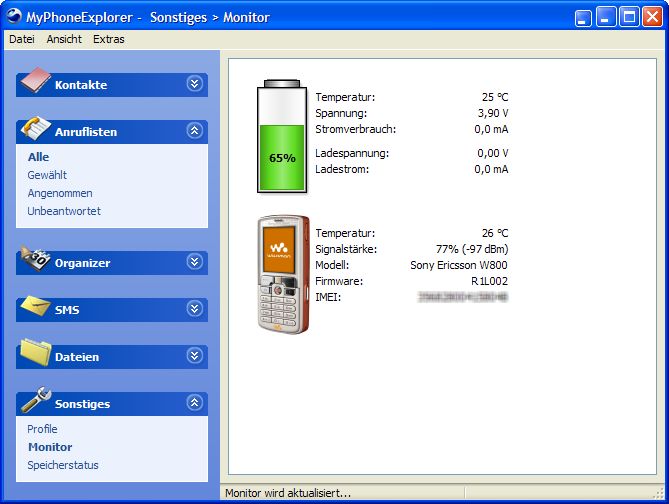Viewport: 669px width, 504px height.
Task: Expand the Dateien section chevron
Action: pos(194,356)
